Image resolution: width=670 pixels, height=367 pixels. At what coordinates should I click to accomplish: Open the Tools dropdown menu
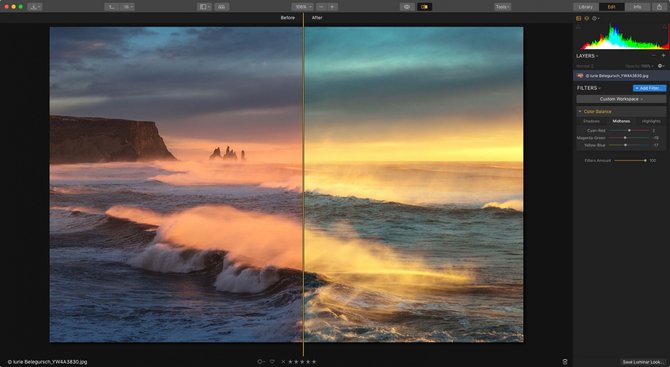pos(502,7)
